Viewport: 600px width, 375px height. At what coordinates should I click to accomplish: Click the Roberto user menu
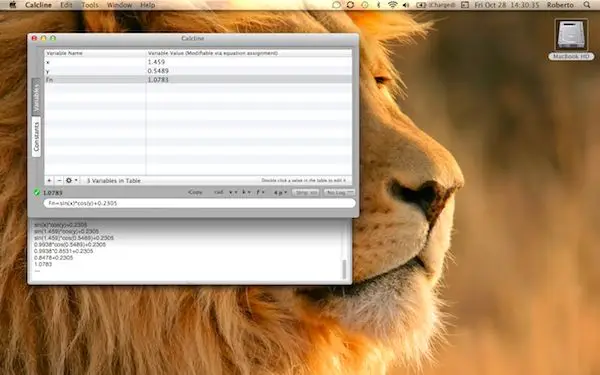coord(560,5)
